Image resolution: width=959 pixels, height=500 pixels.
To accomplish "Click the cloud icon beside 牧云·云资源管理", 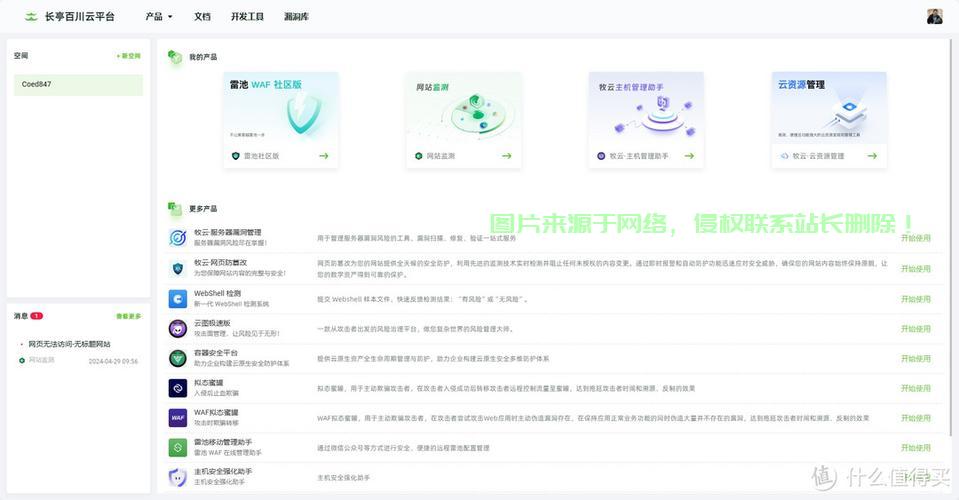I will tap(785, 156).
